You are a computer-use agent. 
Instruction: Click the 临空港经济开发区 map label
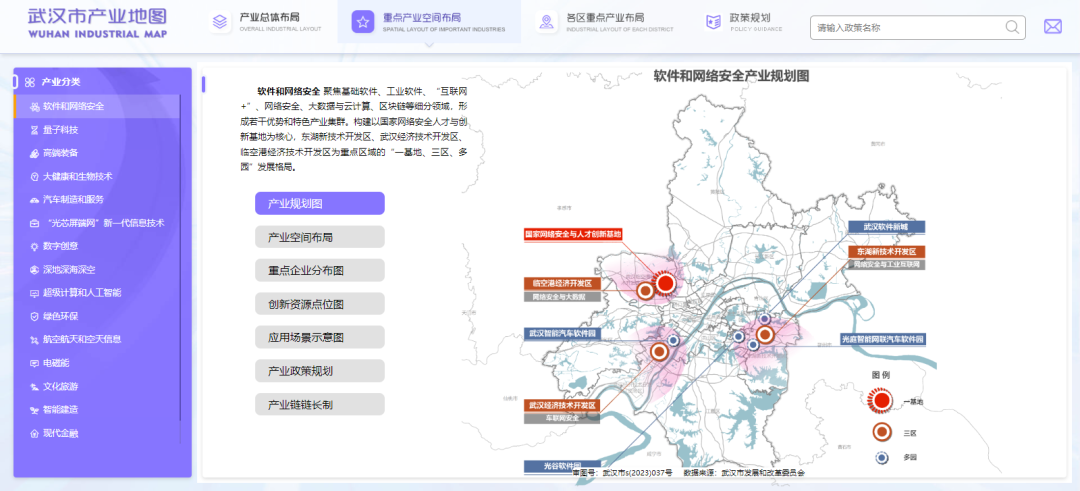(562, 284)
